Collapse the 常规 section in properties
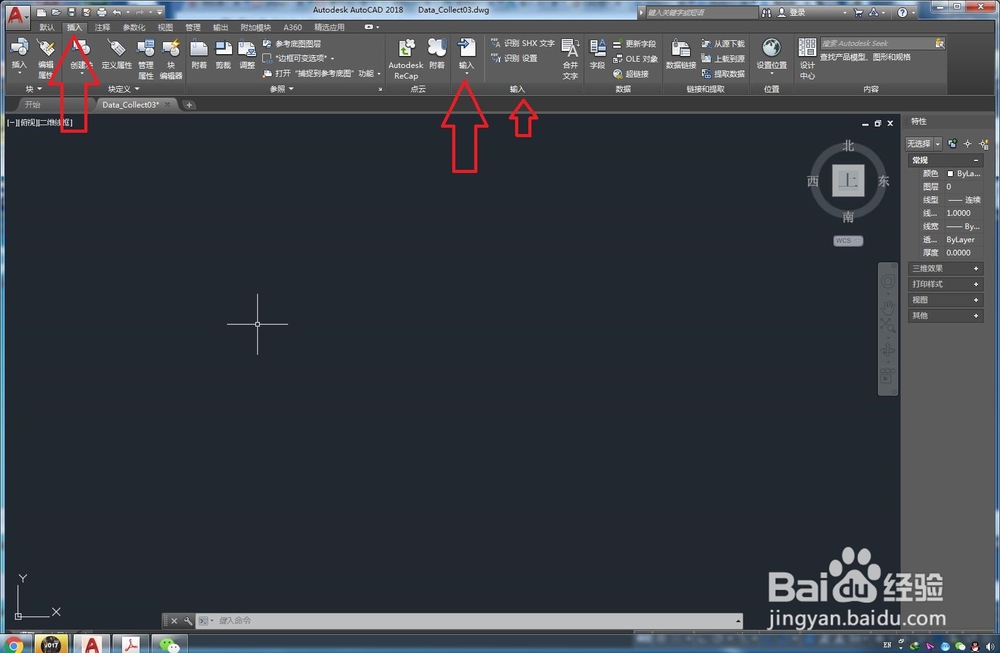Viewport: 1000px width, 653px height. point(976,160)
